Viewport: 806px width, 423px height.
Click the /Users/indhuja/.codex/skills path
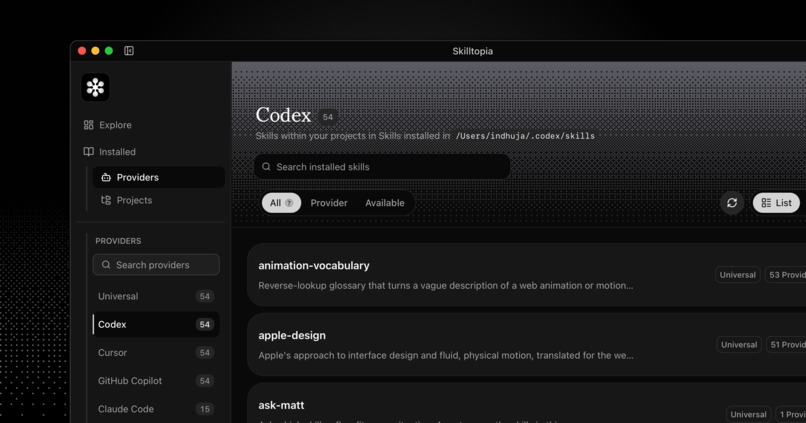click(x=525, y=136)
